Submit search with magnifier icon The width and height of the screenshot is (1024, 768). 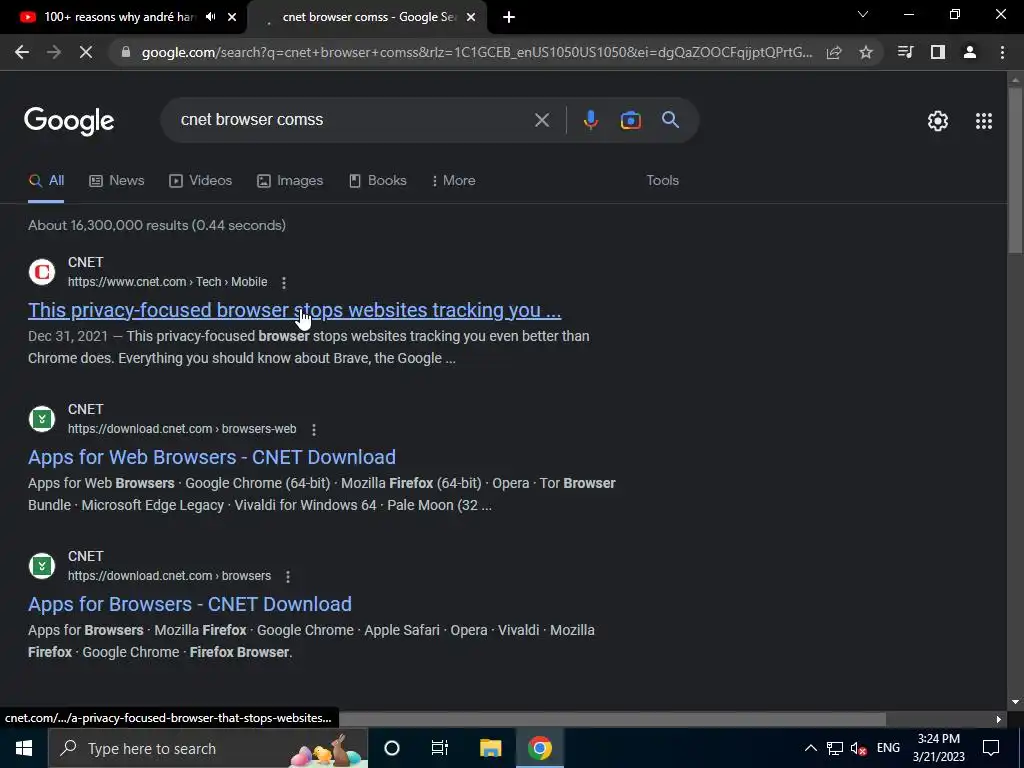(x=671, y=120)
